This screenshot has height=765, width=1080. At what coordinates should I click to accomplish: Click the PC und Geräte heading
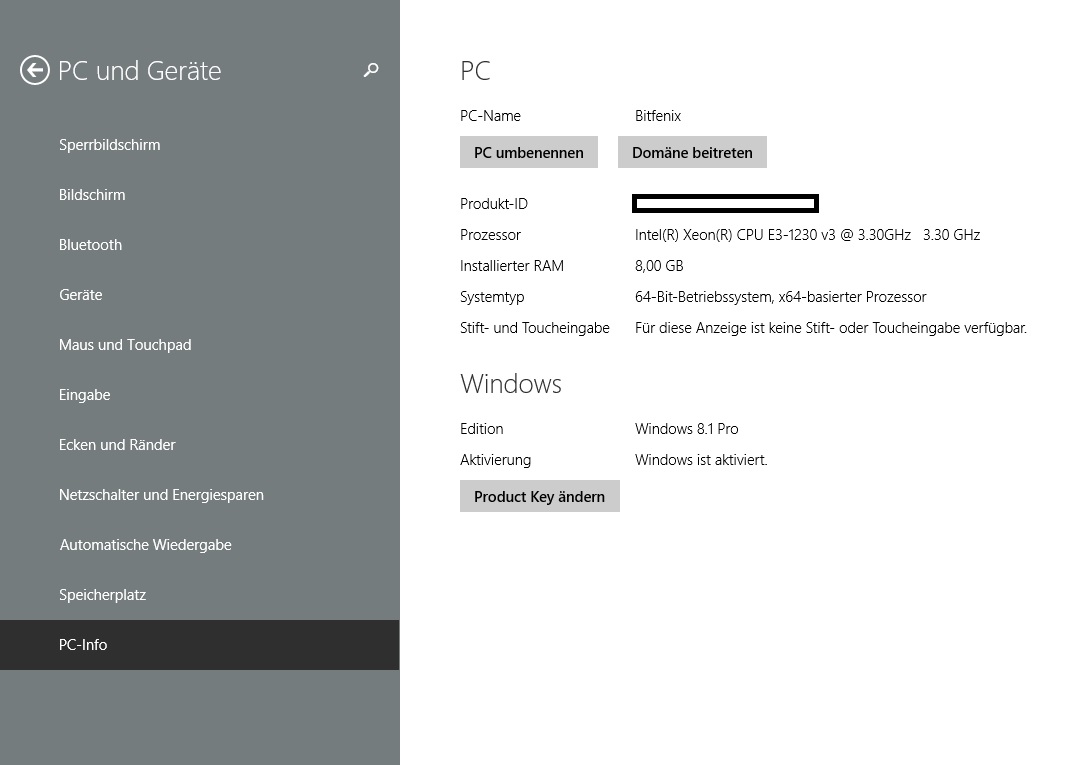(x=140, y=71)
